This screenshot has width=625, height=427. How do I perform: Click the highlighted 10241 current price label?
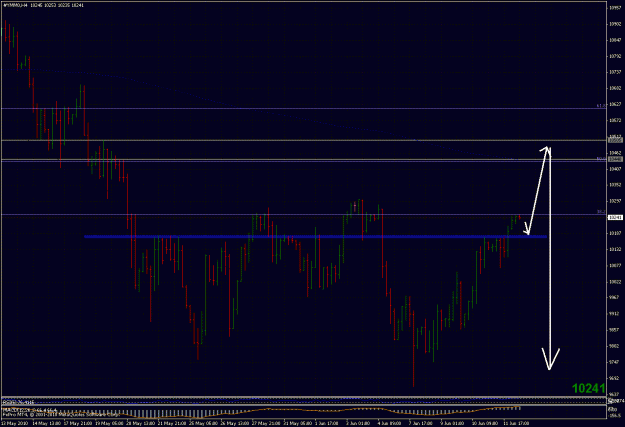615,217
